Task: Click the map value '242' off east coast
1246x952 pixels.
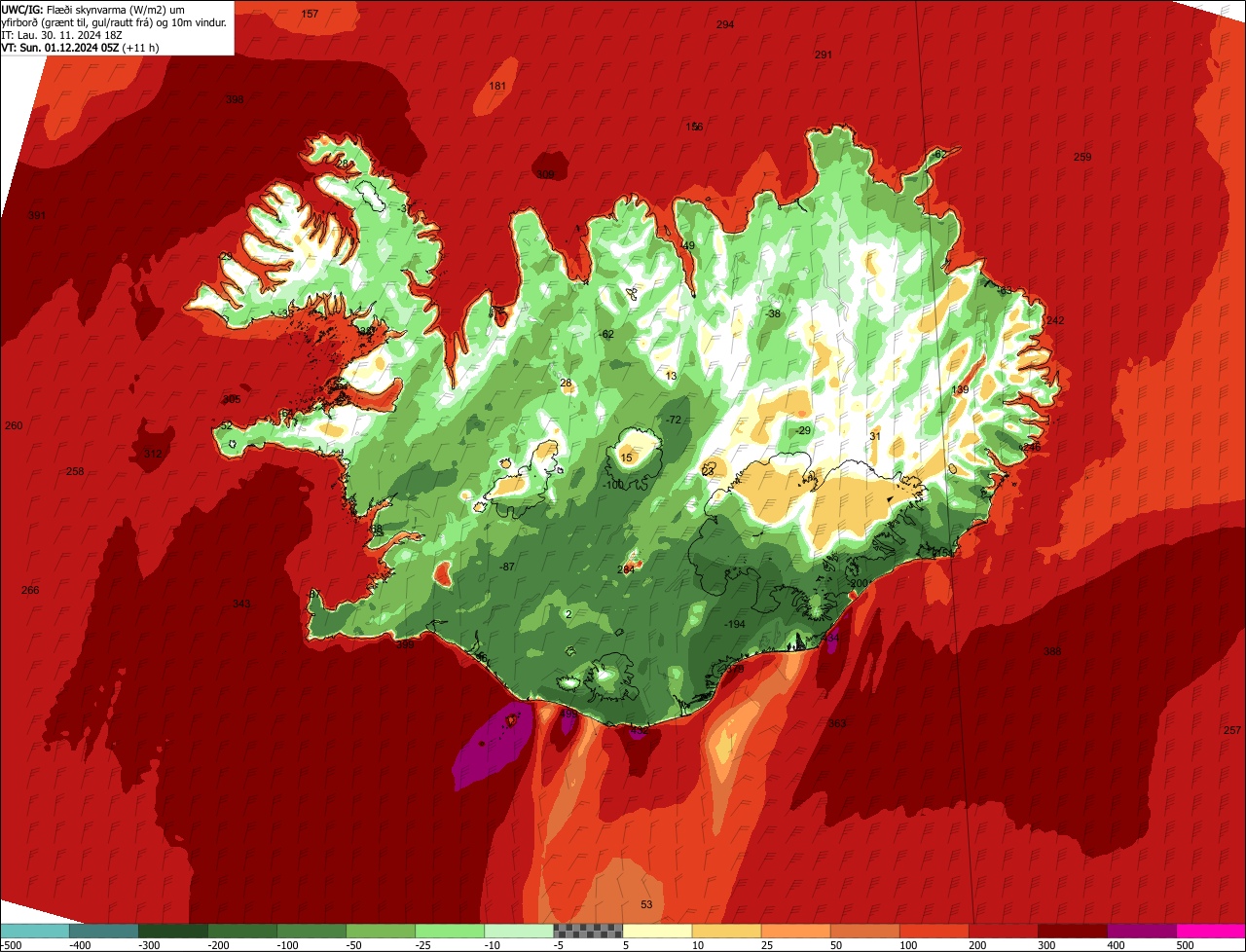Action: pos(1055,320)
